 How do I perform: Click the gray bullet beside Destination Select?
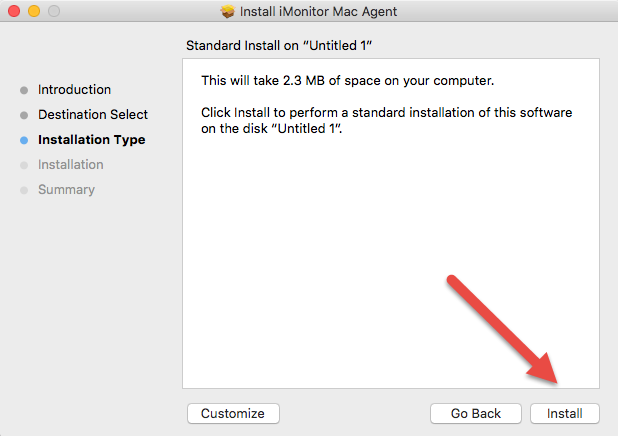(24, 115)
